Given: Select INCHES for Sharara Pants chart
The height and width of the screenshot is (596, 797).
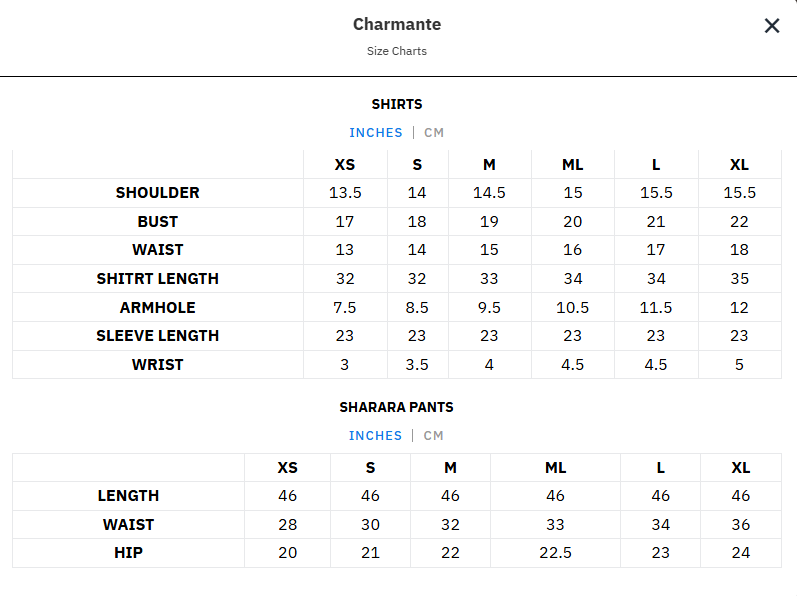Looking at the screenshot, I should click(x=375, y=436).
